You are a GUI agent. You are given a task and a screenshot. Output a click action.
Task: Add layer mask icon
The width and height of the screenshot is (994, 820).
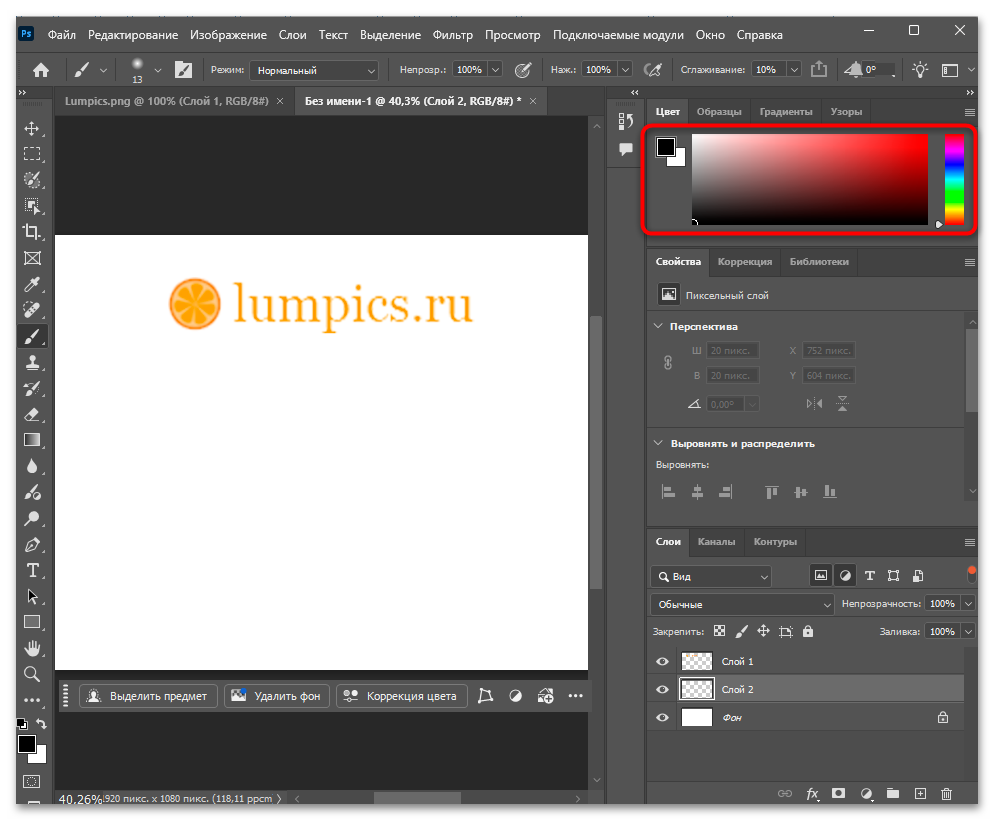pyautogui.click(x=839, y=793)
